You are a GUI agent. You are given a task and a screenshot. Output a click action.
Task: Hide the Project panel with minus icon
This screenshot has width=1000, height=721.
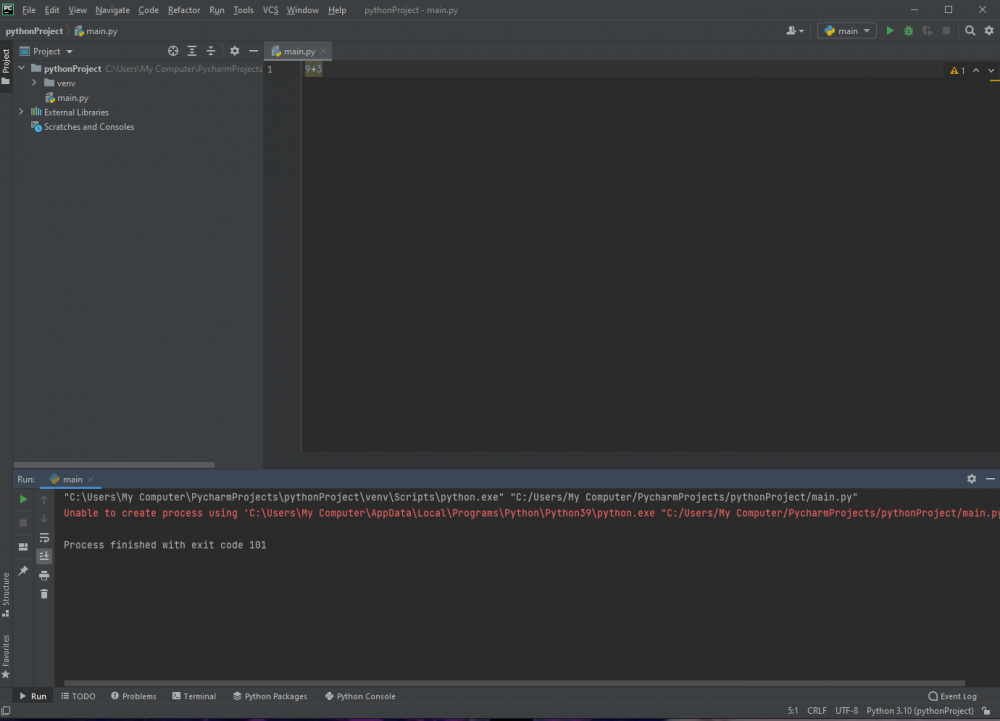pyautogui.click(x=253, y=51)
